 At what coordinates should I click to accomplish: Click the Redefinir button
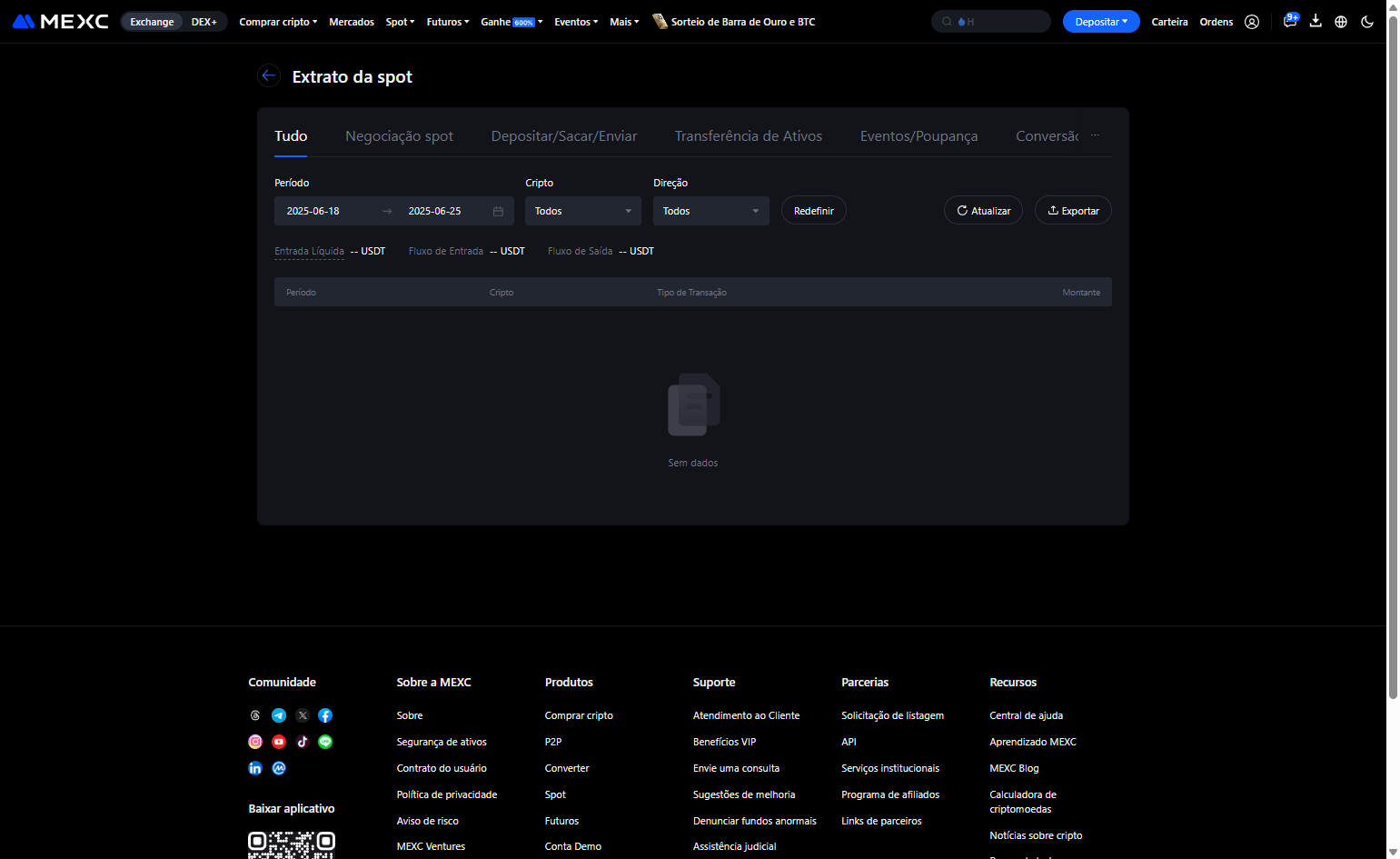click(x=814, y=210)
